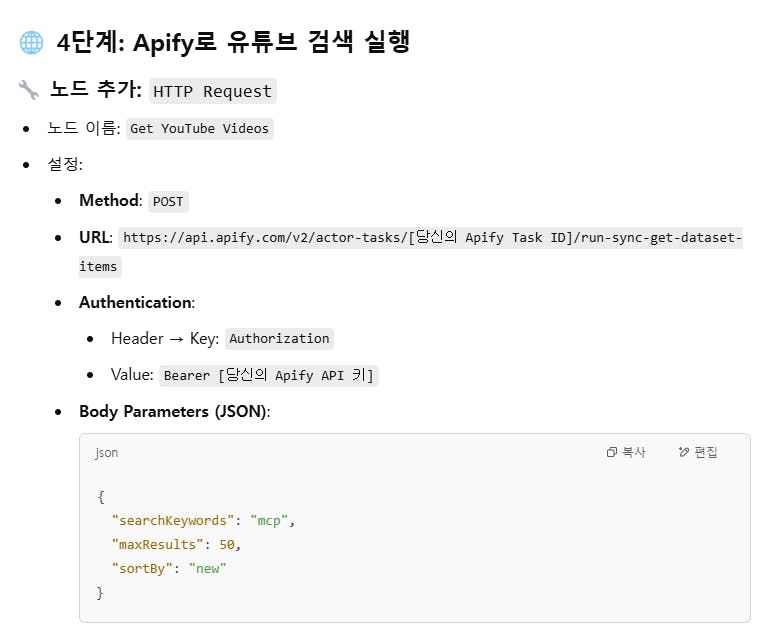
Task: Click the bold Authentication label
Action: [x=135, y=302]
